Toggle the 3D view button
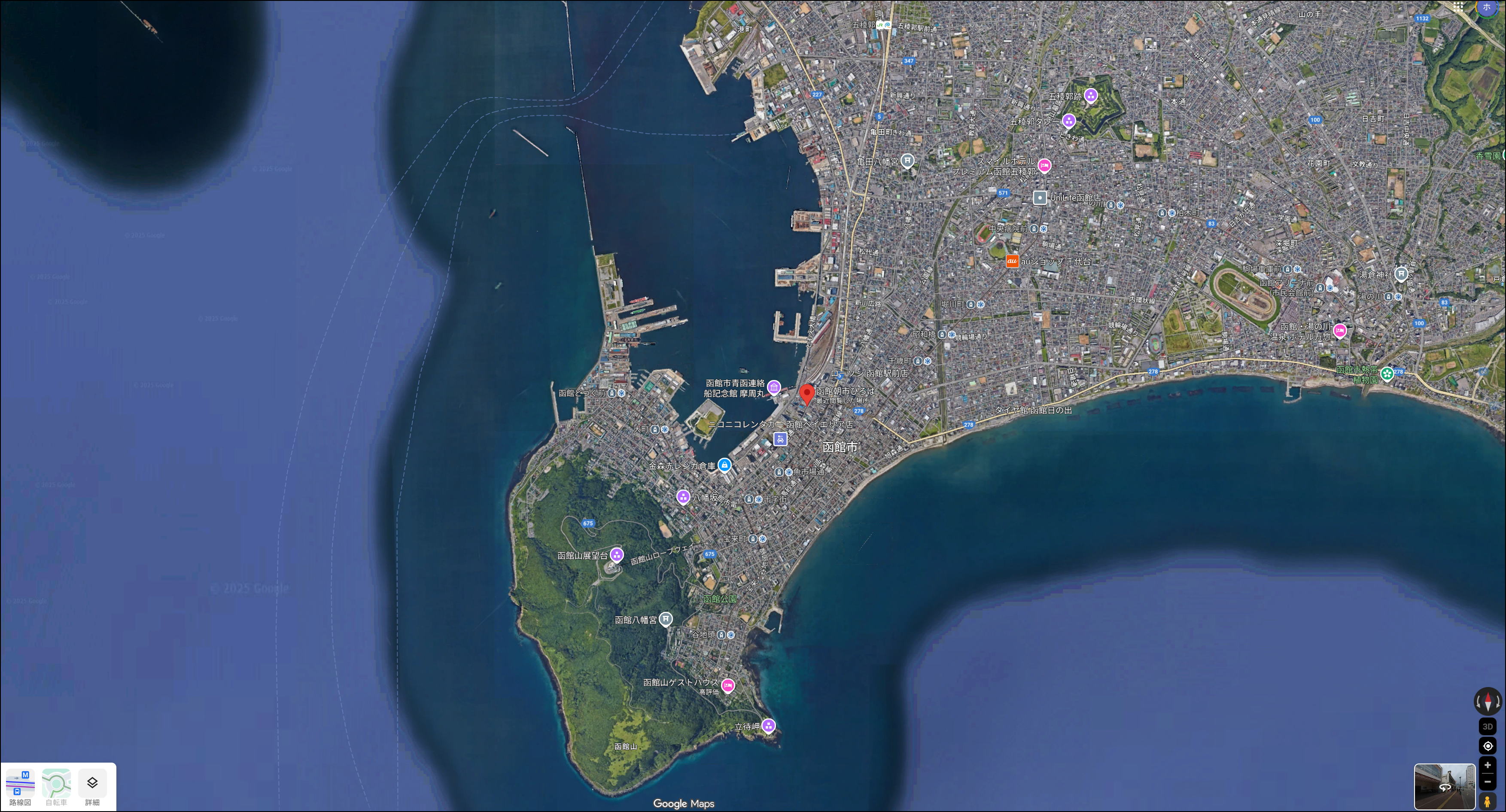 [x=1487, y=727]
